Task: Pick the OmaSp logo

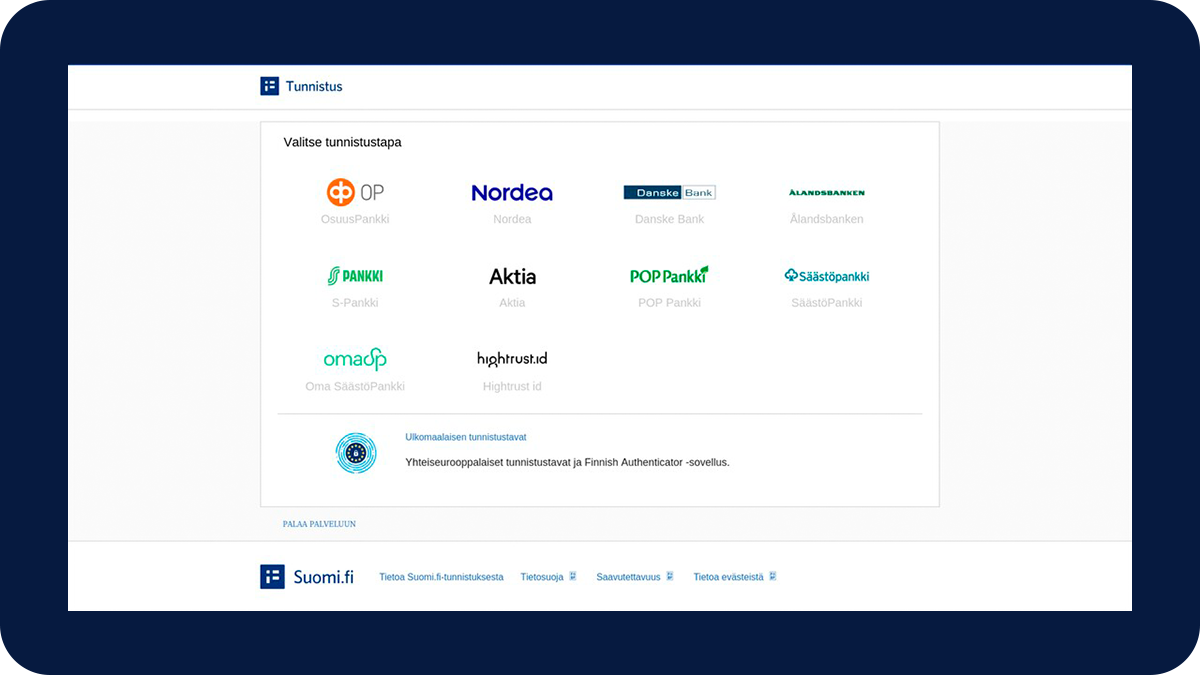Action: [355, 359]
